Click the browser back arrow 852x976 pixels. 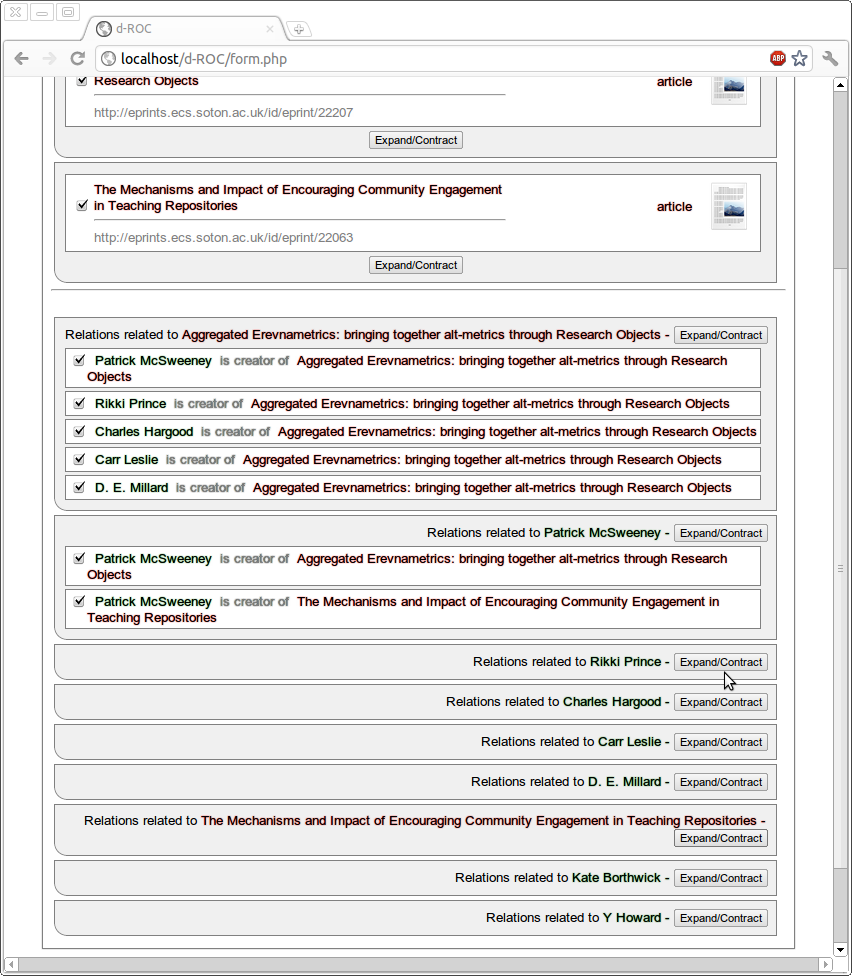21,59
